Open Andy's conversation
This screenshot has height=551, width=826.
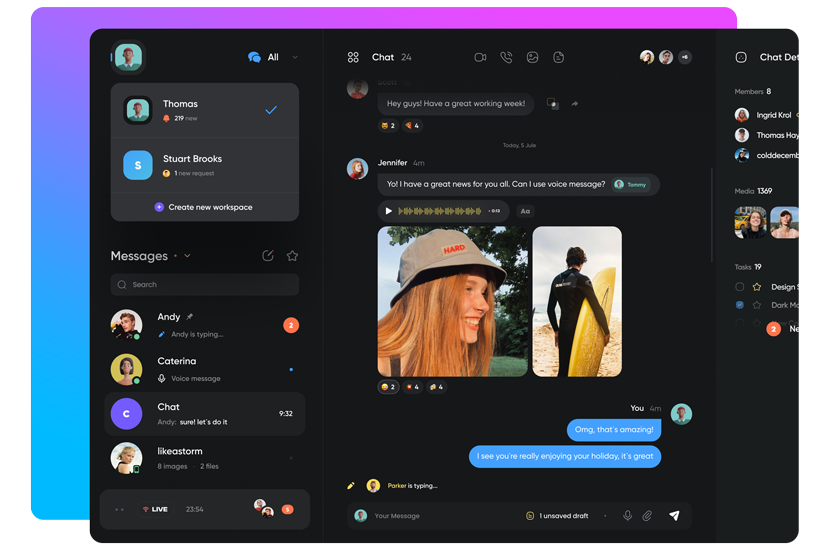[204, 325]
